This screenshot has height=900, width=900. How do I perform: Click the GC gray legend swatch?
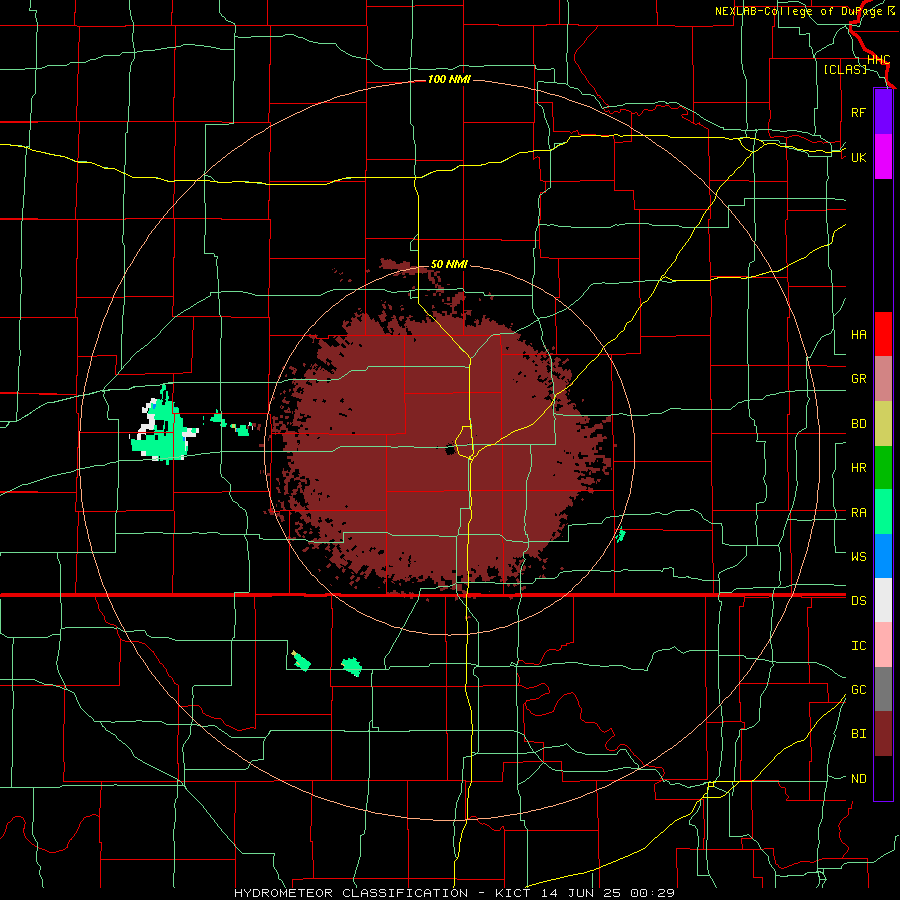tap(883, 689)
